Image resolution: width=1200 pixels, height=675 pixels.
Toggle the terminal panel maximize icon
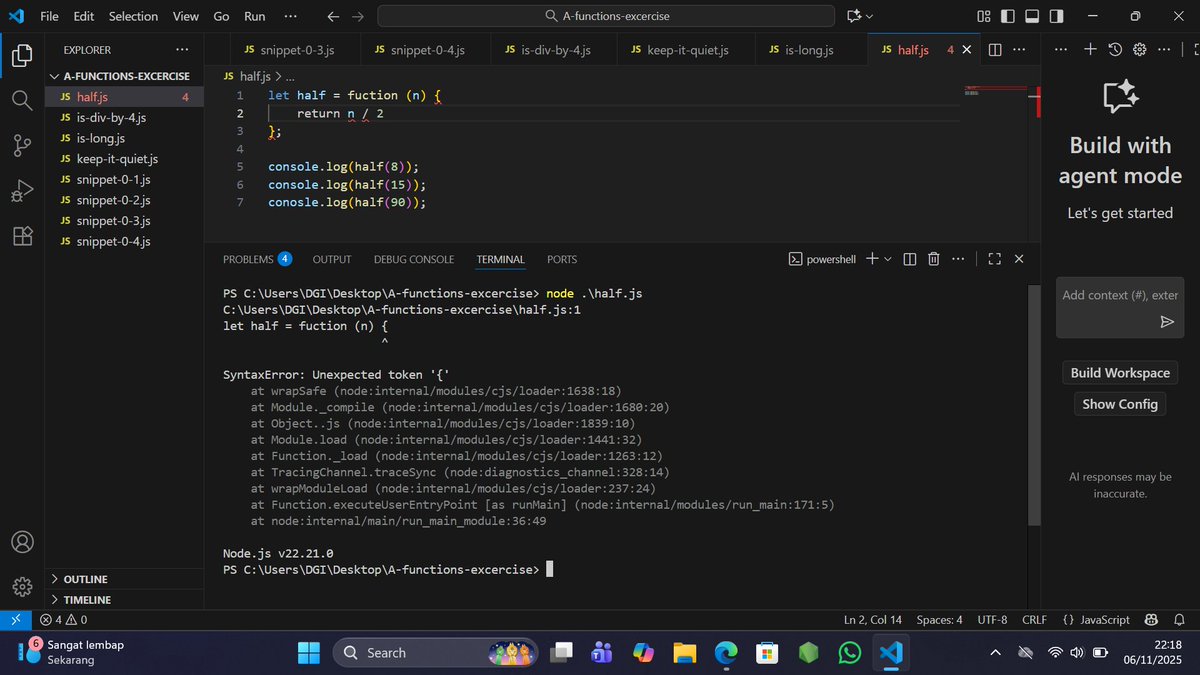[x=994, y=258]
